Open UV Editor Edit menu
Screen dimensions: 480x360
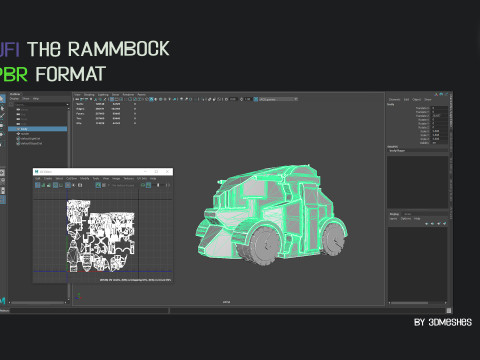tap(38, 179)
